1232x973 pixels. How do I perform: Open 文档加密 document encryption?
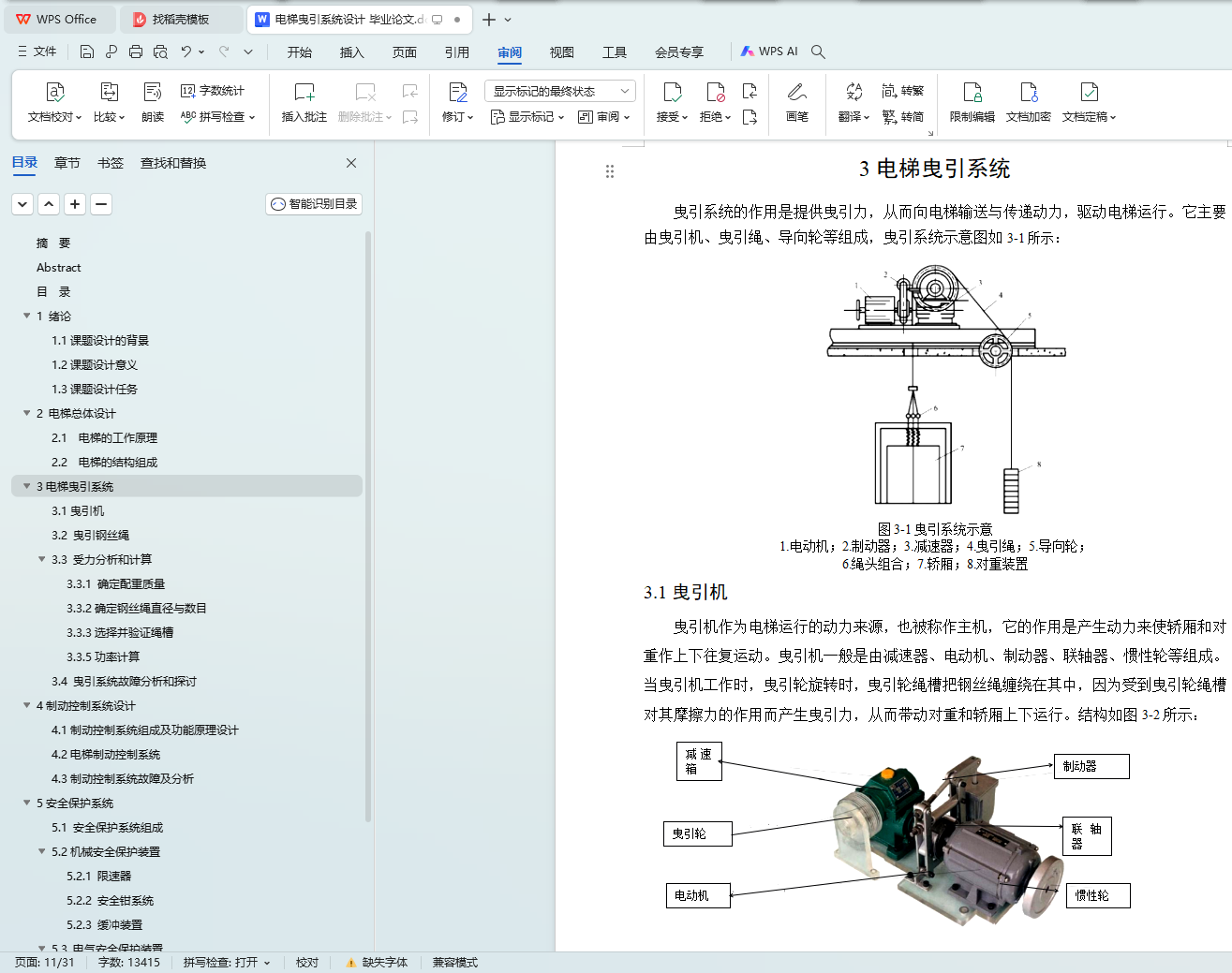[x=1029, y=102]
